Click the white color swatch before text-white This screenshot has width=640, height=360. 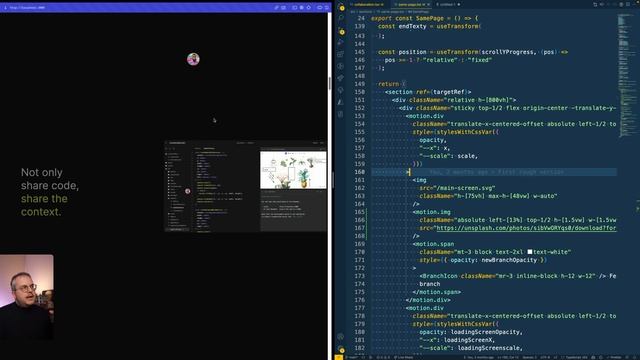[x=529, y=252]
